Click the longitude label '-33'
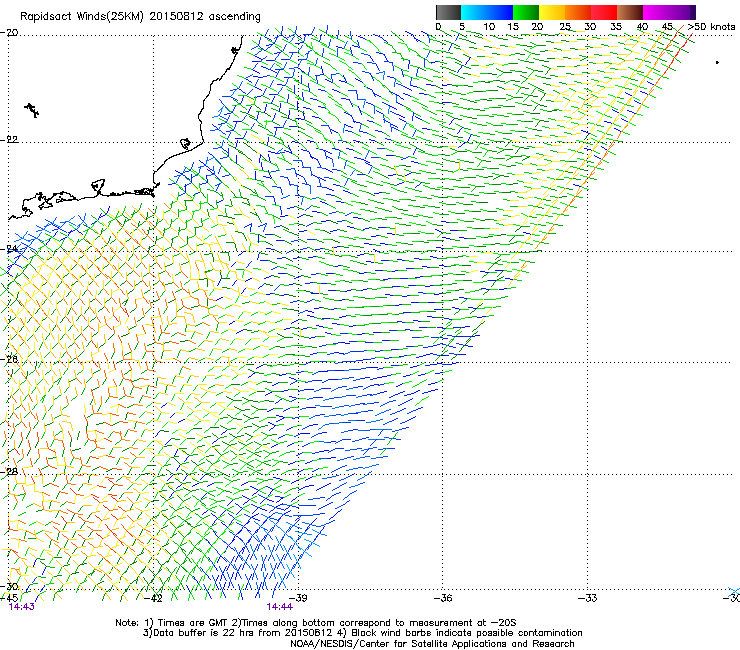740x650 pixels. (x=588, y=598)
